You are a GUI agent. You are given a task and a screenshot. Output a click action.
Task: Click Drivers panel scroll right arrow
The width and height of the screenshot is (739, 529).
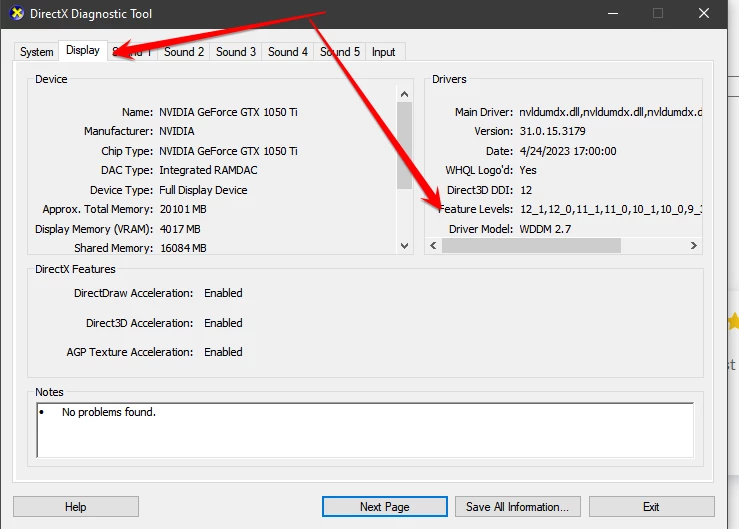coord(694,246)
